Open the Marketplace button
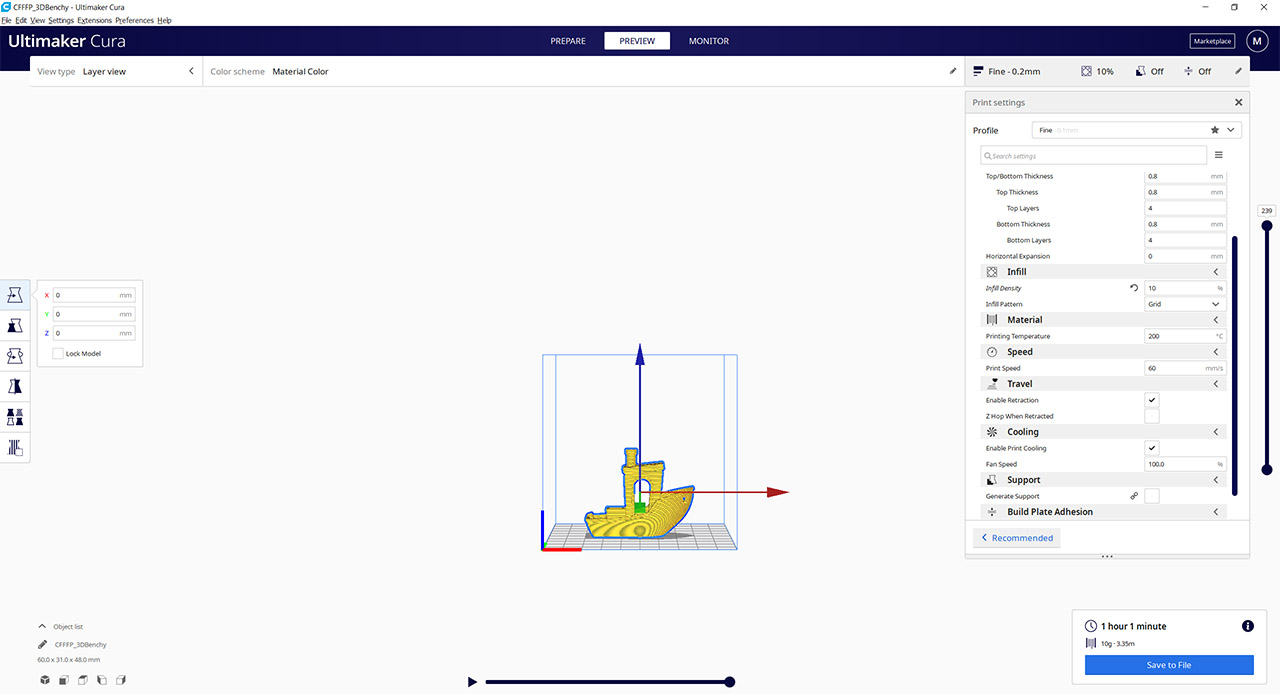The height and width of the screenshot is (694, 1280). 1212,41
